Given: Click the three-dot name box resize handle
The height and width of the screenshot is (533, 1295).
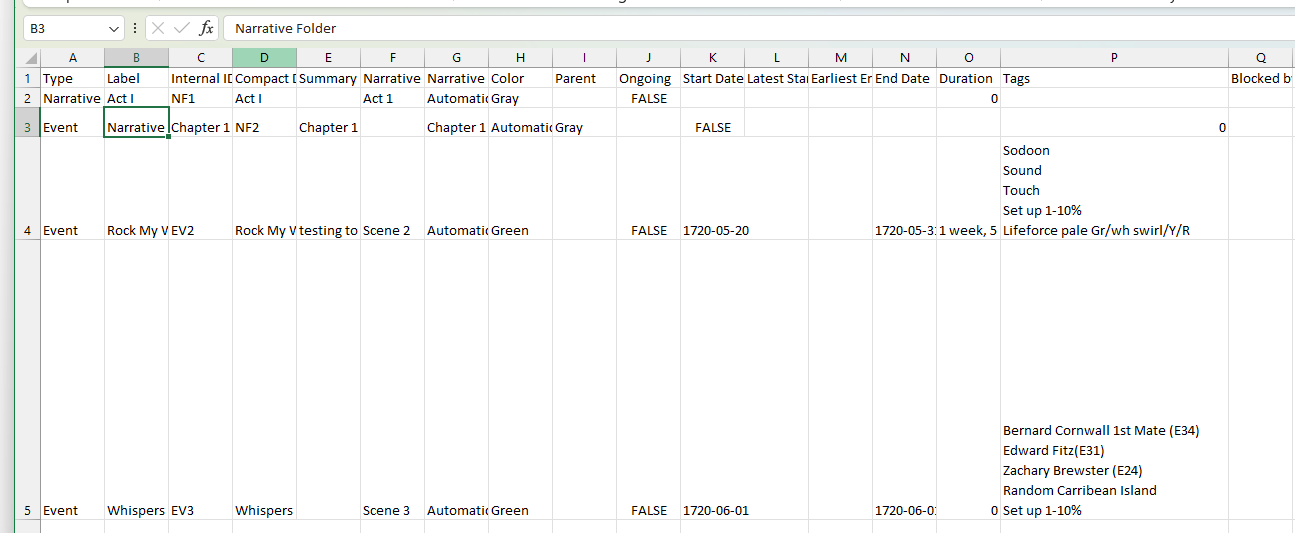Looking at the screenshot, I should click(x=135, y=29).
